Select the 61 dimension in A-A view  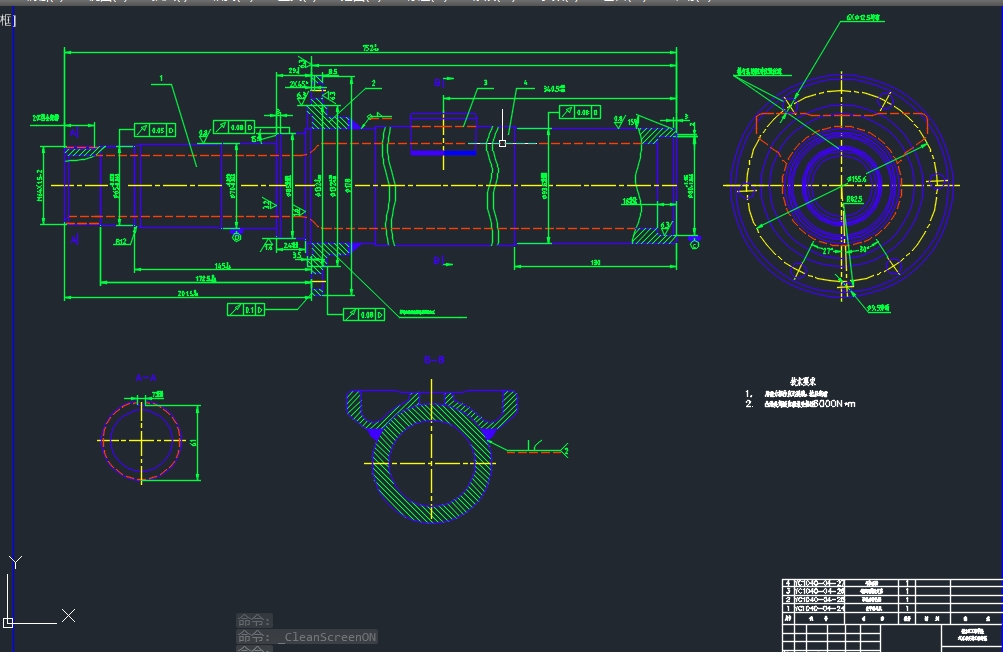[x=193, y=442]
